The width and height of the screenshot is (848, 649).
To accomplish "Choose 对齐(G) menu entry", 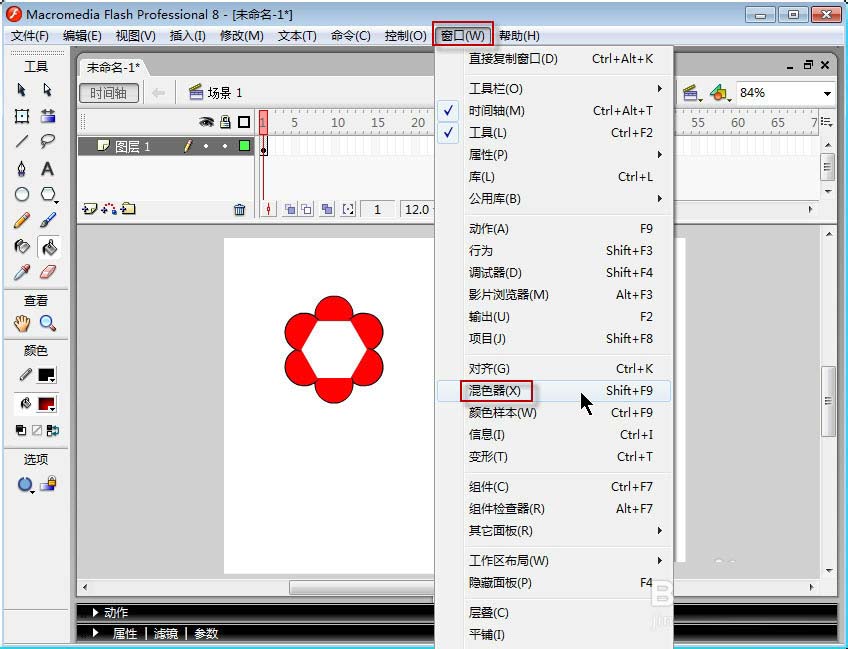I will (x=554, y=369).
